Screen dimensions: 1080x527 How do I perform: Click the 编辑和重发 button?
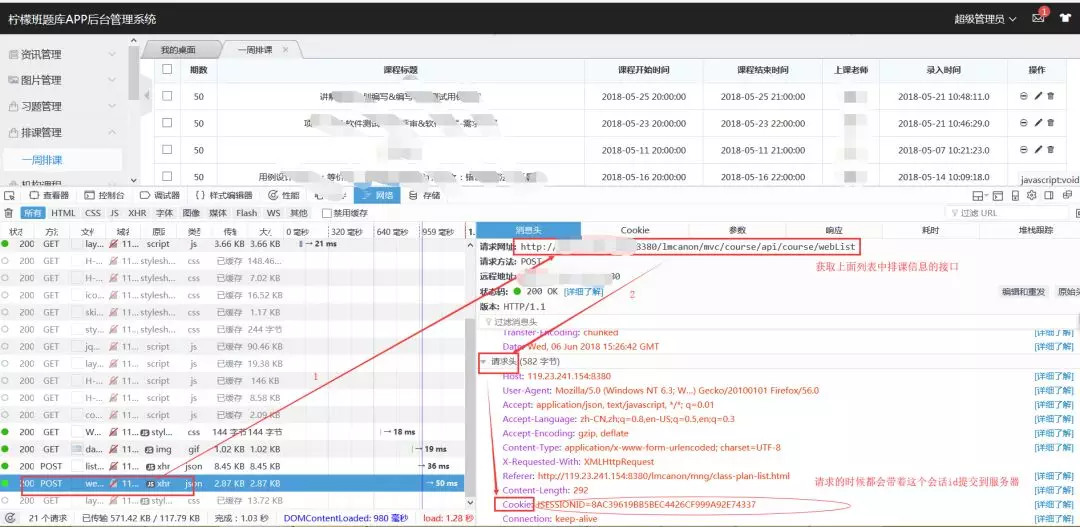coord(1022,292)
